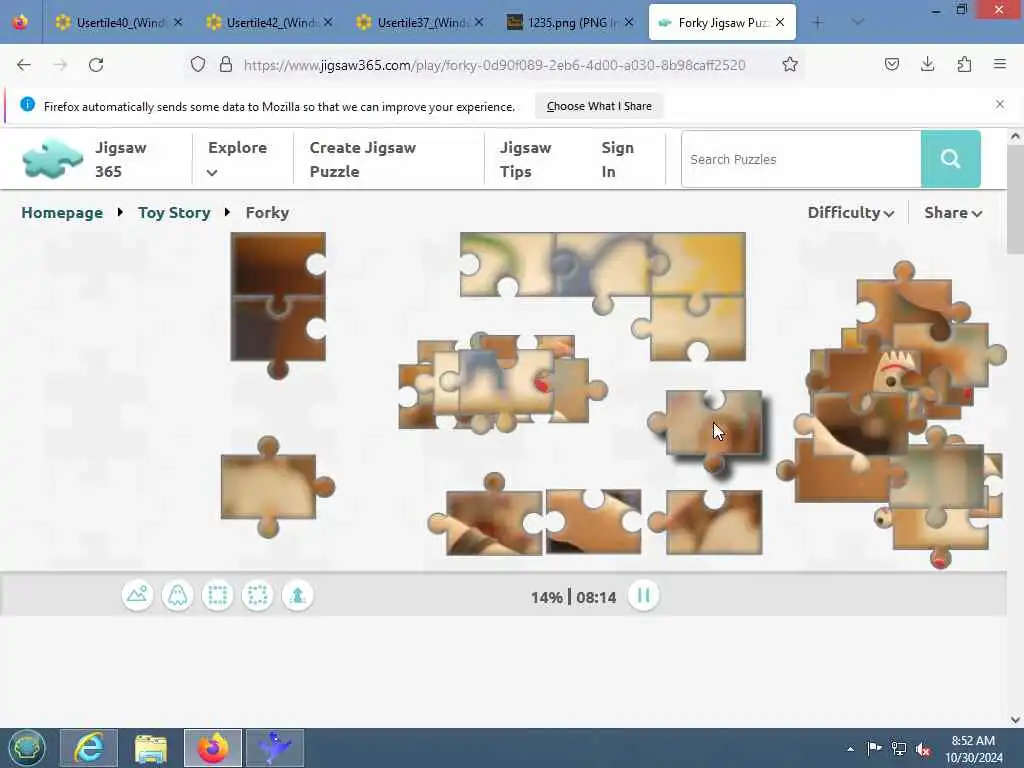Click the blue bird app taskbar icon
Image resolution: width=1024 pixels, height=768 pixels.
275,748
